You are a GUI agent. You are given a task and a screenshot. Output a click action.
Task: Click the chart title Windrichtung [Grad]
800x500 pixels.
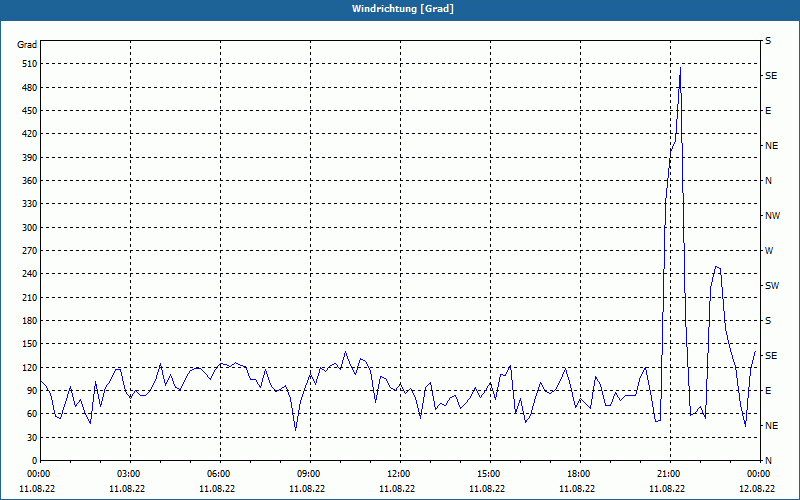point(403,9)
